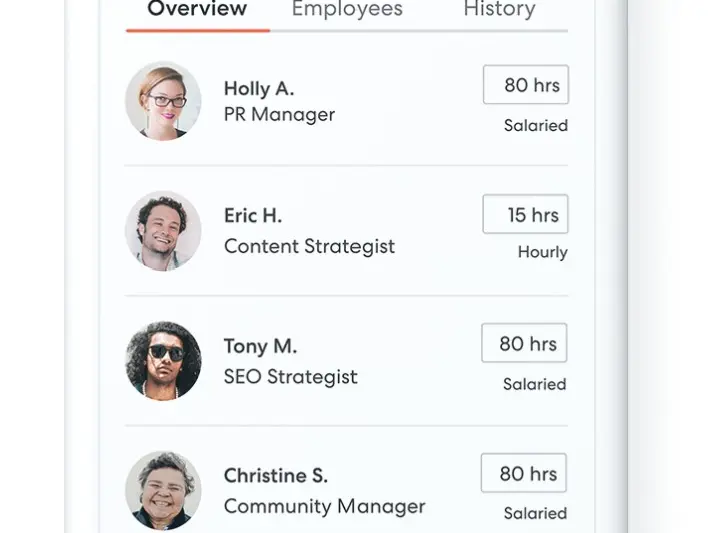The height and width of the screenshot is (533, 710).
Task: Click the PR Manager job title
Action: click(279, 114)
